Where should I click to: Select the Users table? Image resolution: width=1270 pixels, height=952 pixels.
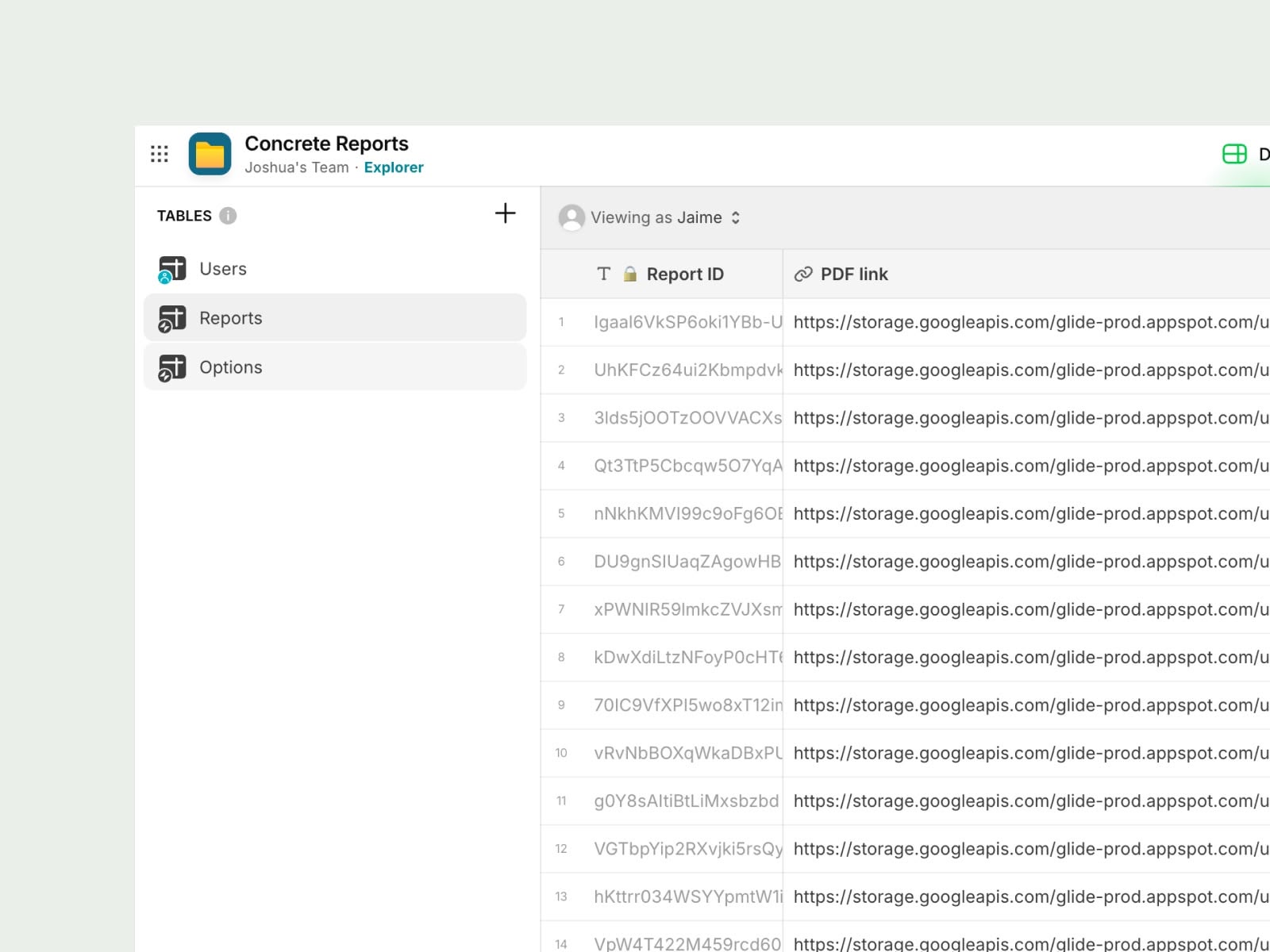pos(335,269)
